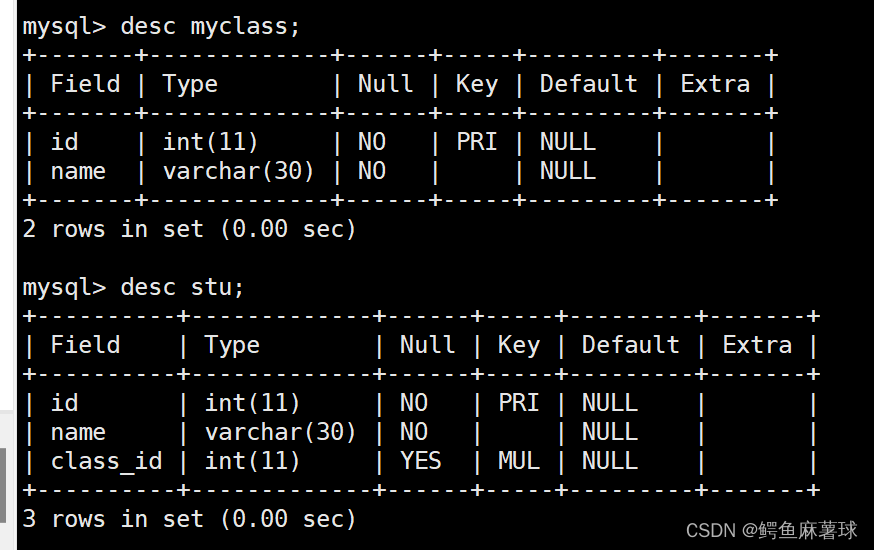
Task: Click the name field in myclass table
Action: click(78, 171)
